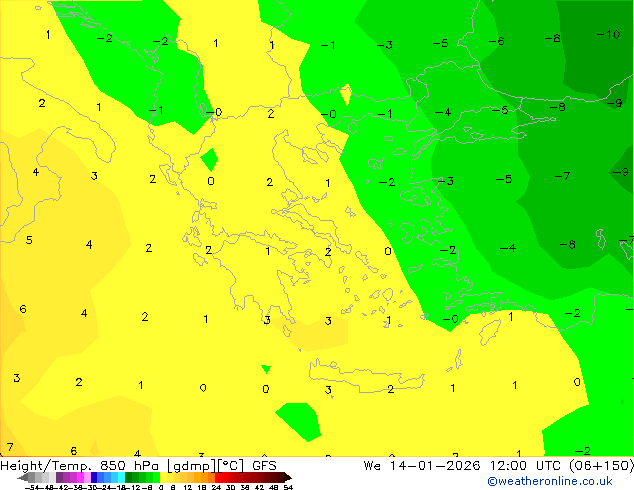Click the '54' maximum legend label
The height and width of the screenshot is (490, 634).
click(x=288, y=487)
